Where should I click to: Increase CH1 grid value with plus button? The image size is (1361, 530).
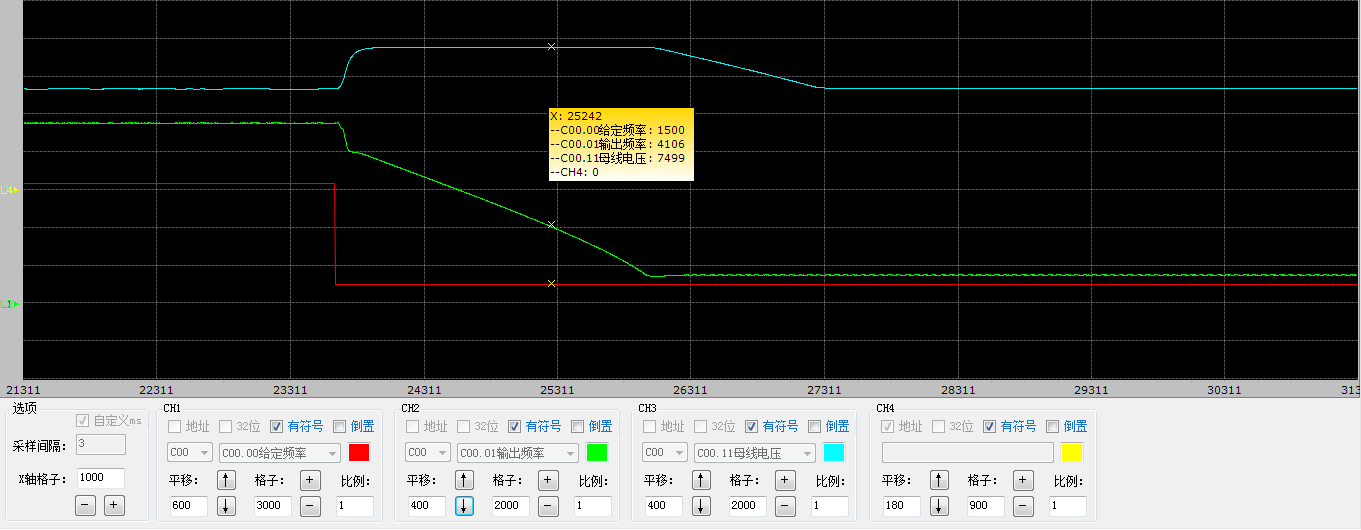coord(311,480)
